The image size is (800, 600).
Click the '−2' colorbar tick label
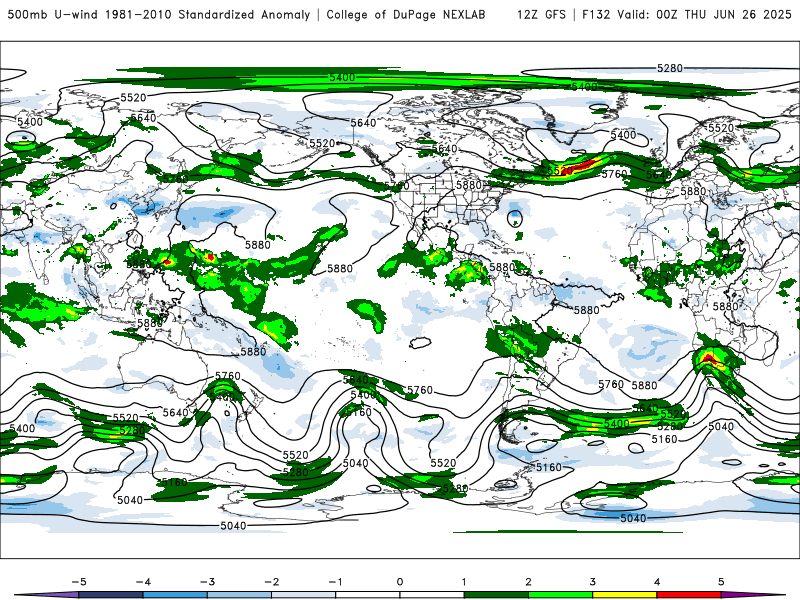click(271, 582)
